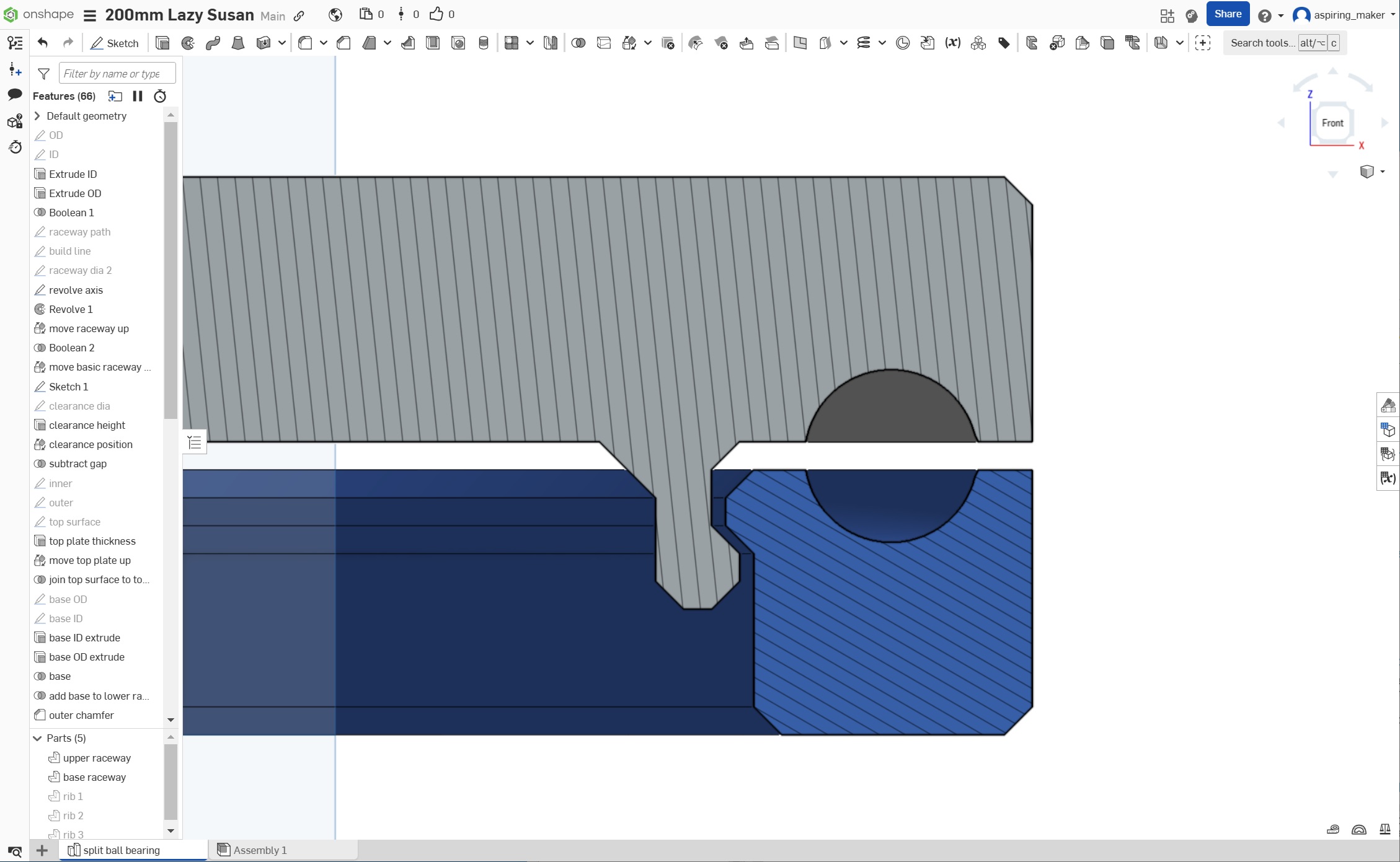Expand Default geometry folder
The image size is (1400, 862).
pyautogui.click(x=37, y=116)
